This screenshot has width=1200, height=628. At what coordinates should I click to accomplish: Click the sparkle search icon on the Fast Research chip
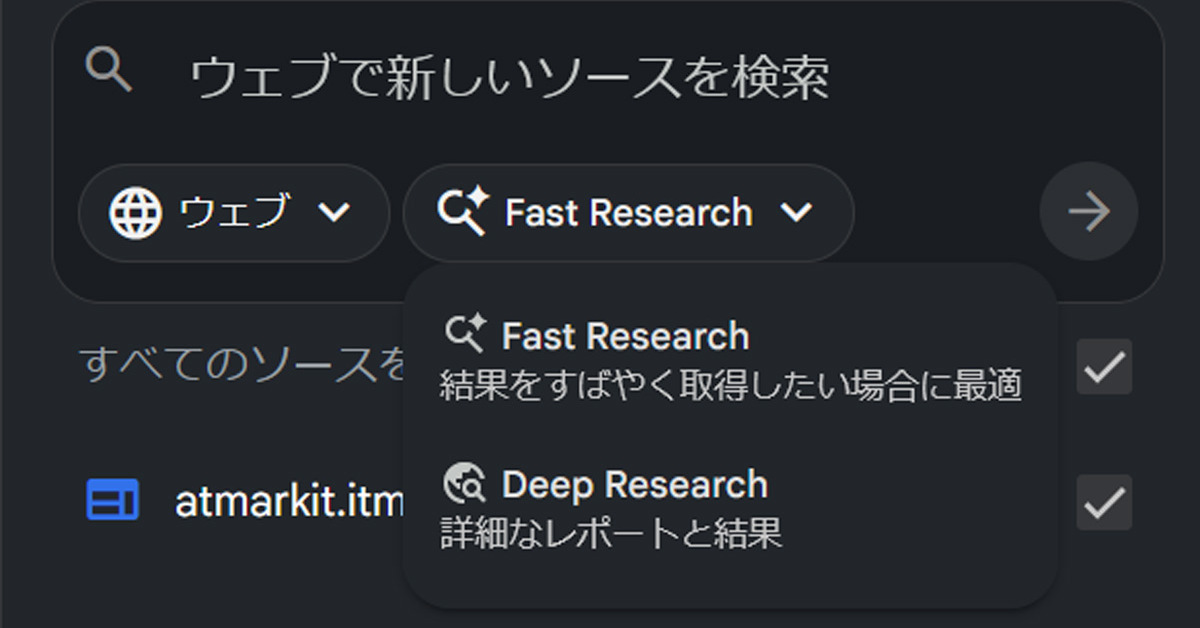[x=462, y=213]
